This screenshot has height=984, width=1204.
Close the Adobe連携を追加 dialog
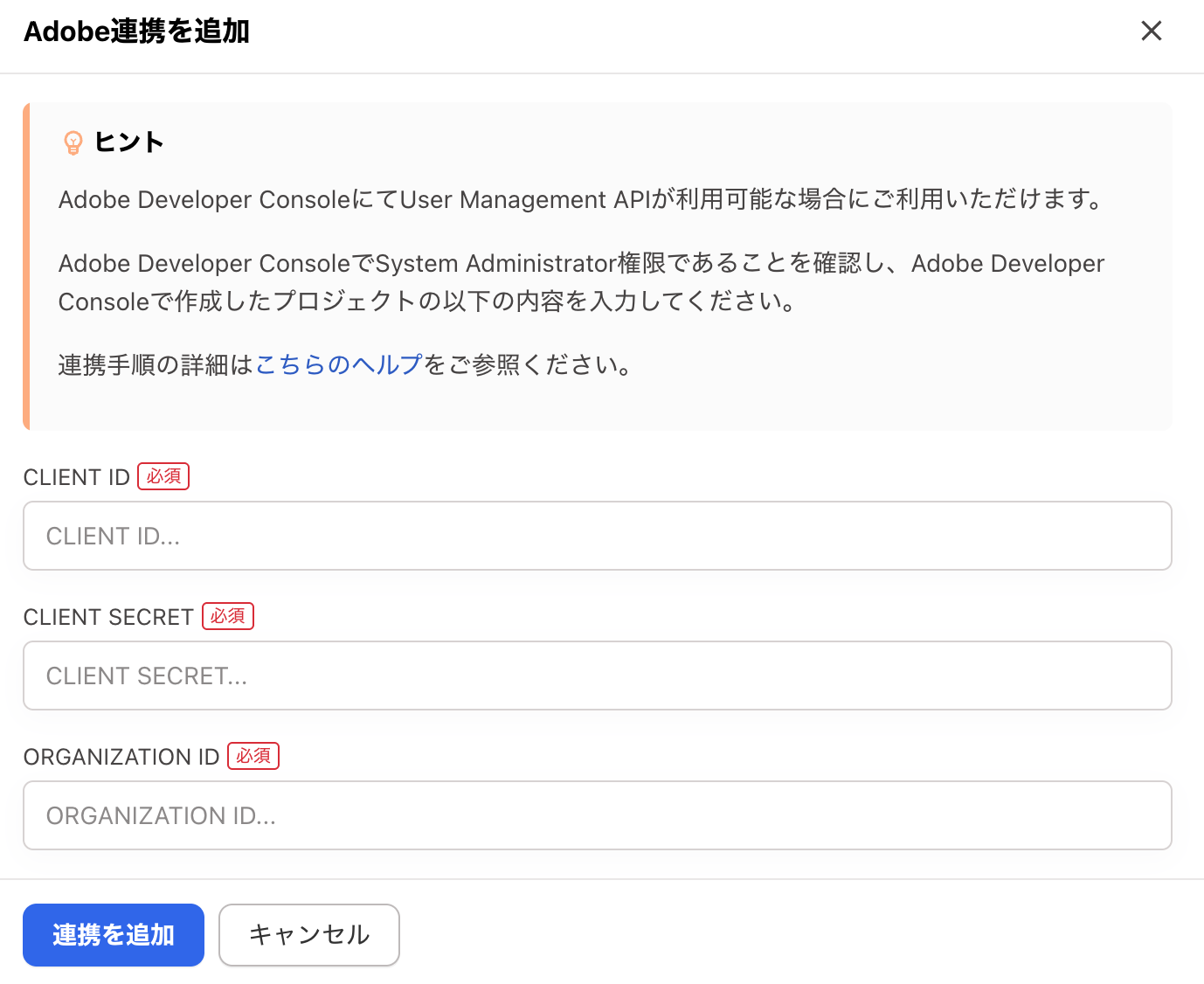pos(1151,31)
